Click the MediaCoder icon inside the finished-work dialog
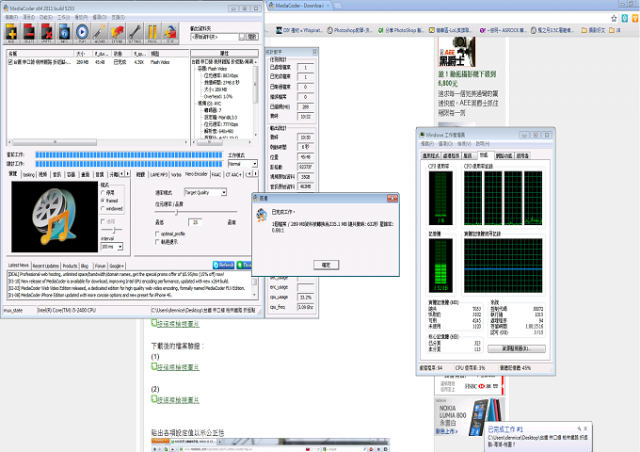 262,214
